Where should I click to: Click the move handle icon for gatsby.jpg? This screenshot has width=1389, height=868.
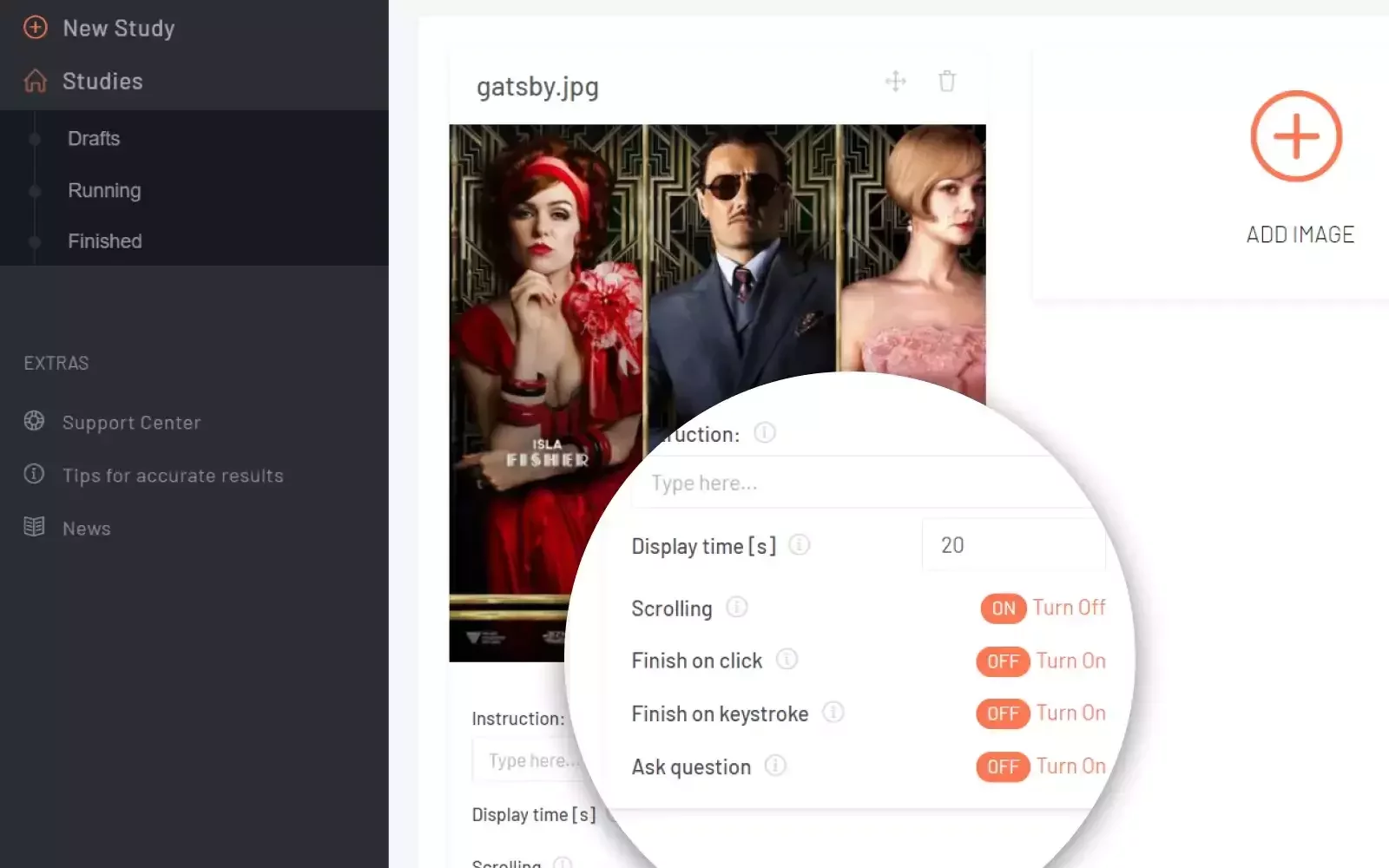click(x=895, y=82)
